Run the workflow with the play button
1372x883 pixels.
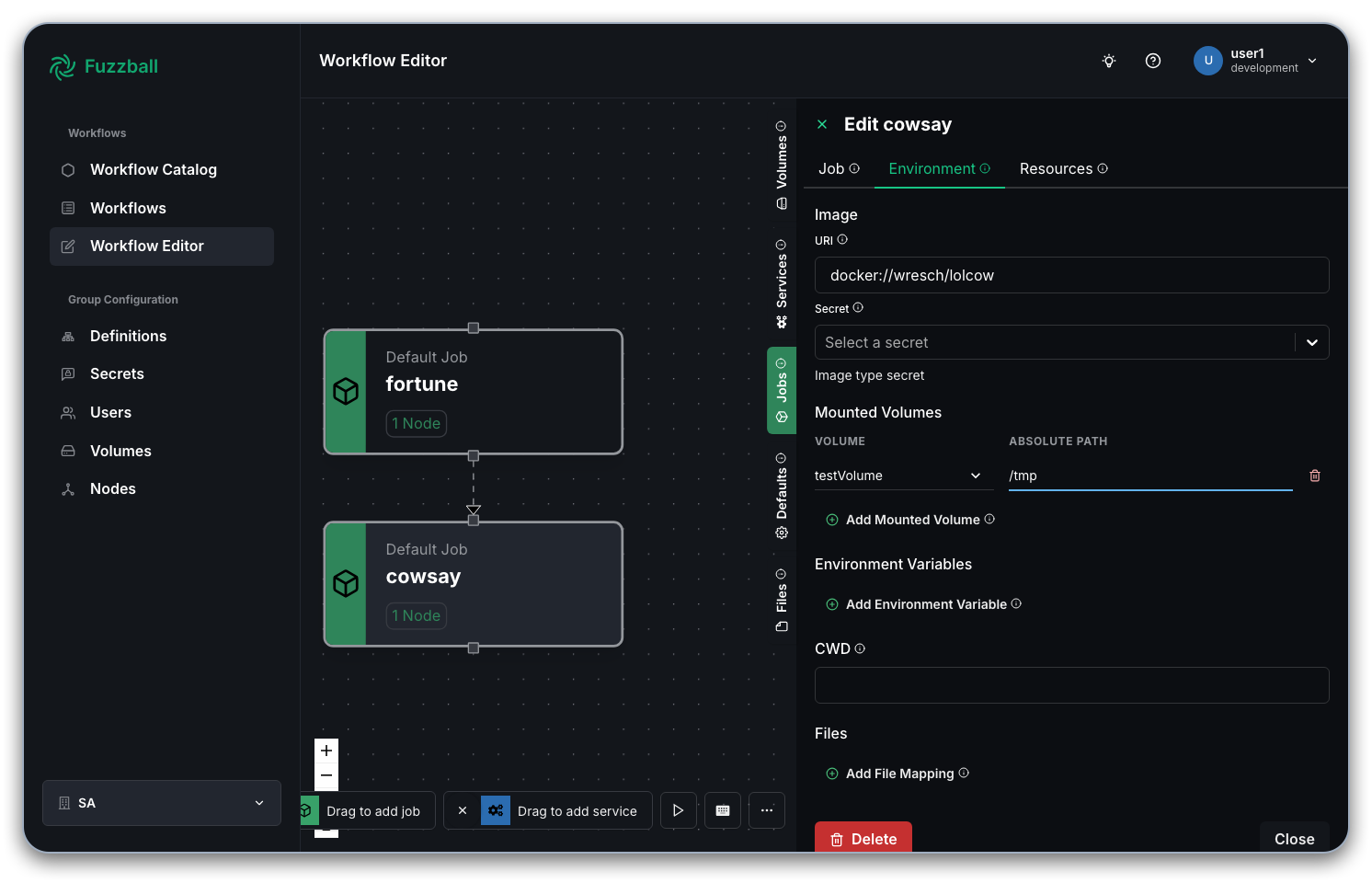tap(678, 810)
